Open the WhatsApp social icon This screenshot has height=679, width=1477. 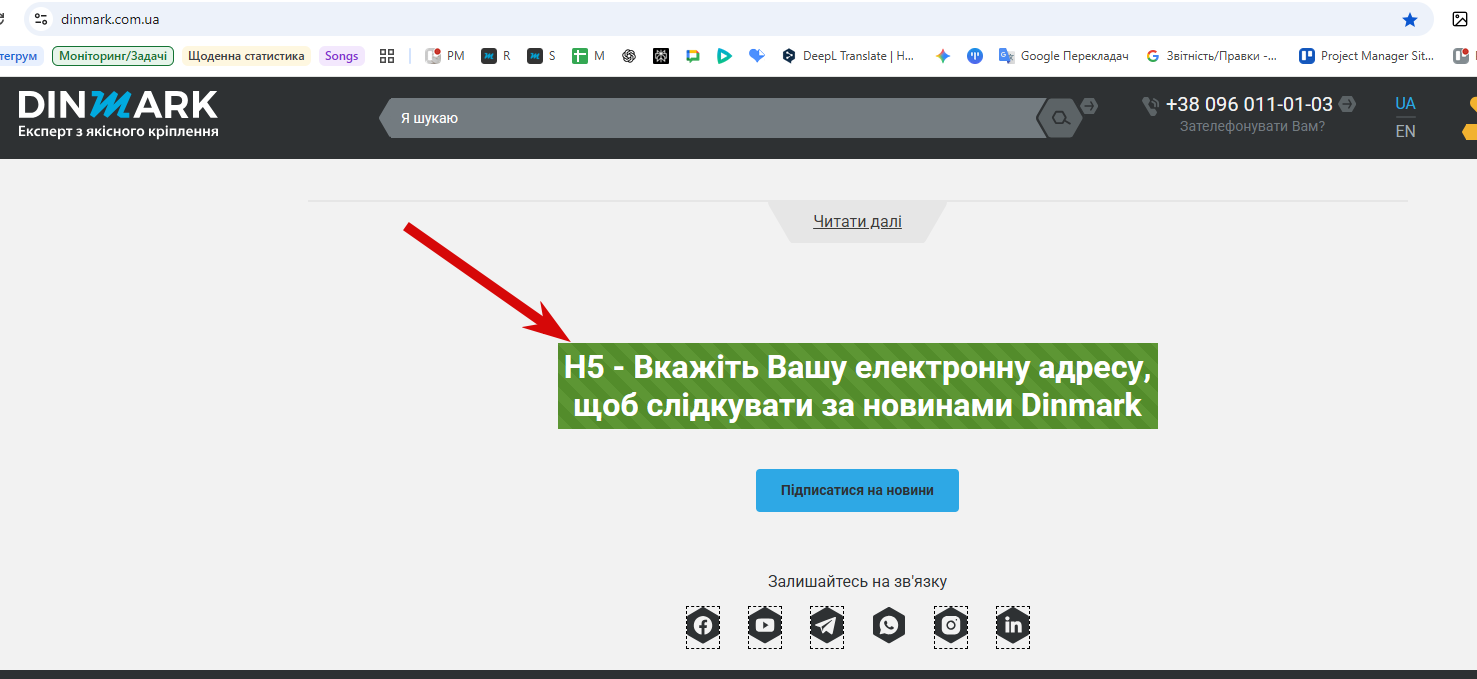[x=889, y=627]
